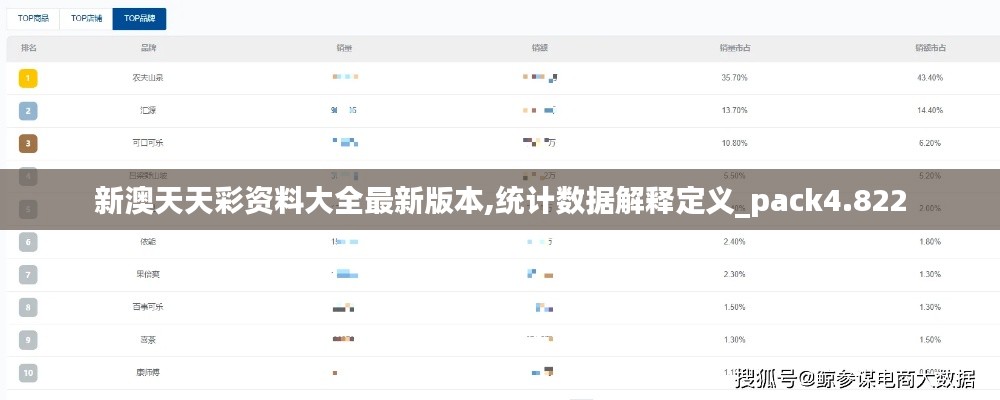Select brand 农夫山泉 in rank 1 row
The image size is (1000, 400).
coord(148,78)
